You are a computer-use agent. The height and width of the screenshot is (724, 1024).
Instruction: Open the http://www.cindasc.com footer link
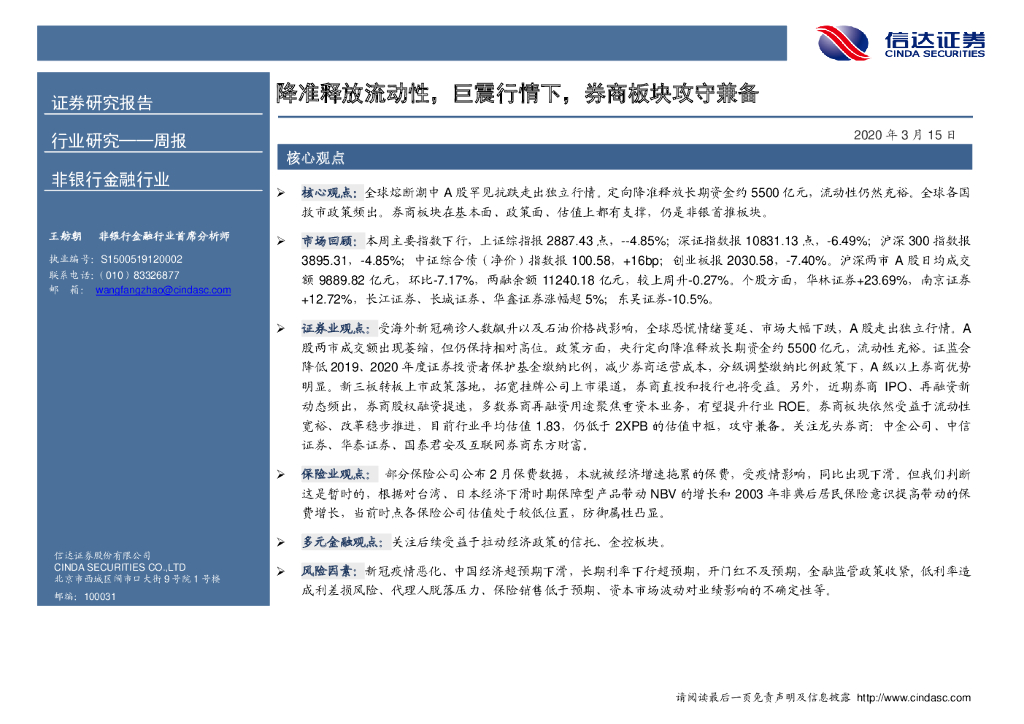click(x=914, y=698)
